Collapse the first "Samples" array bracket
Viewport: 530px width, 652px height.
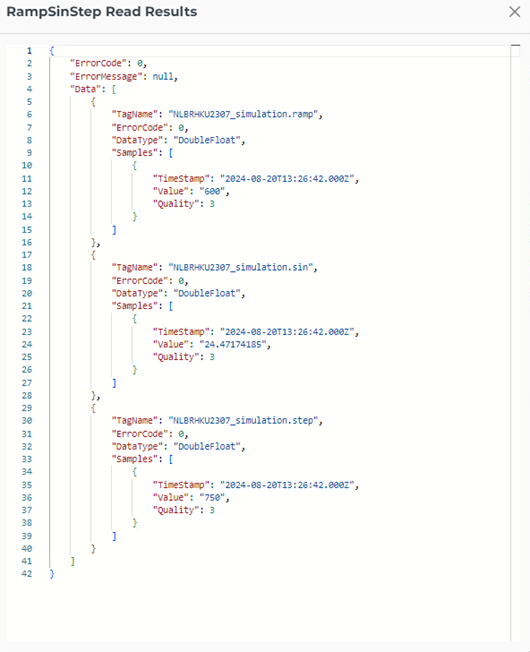tap(170, 153)
